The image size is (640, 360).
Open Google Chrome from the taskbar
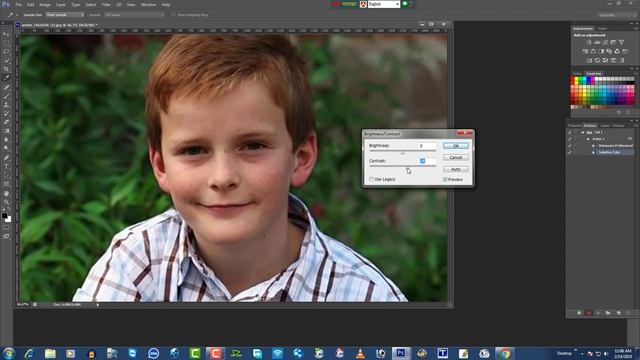point(505,353)
